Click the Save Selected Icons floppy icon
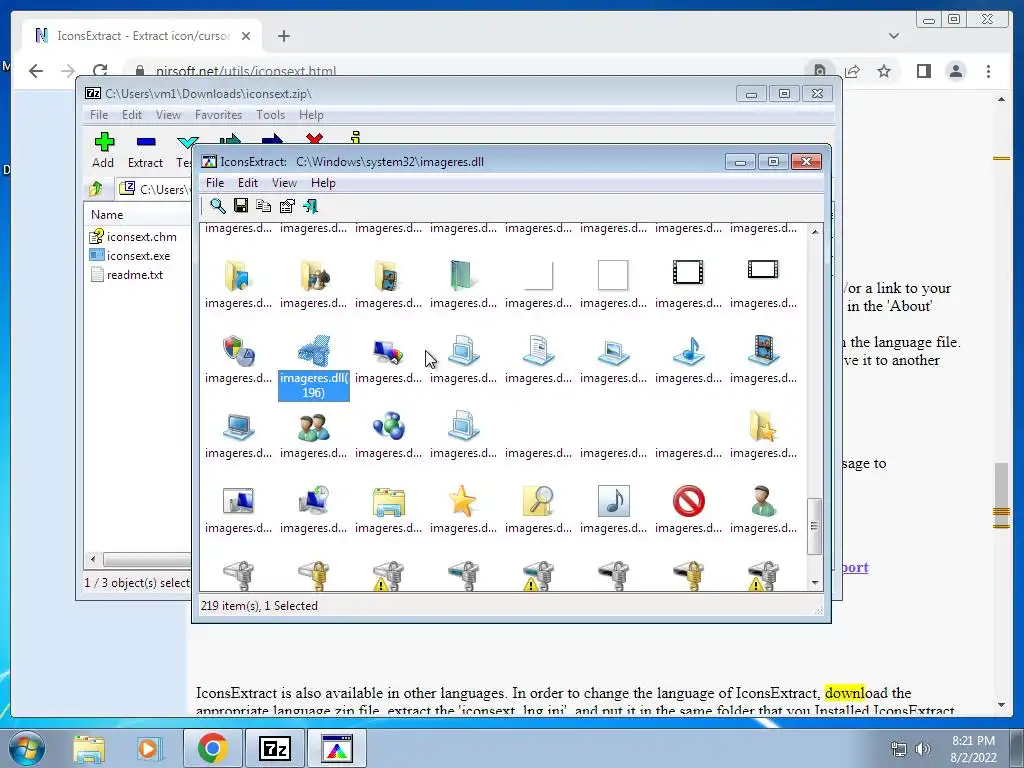This screenshot has width=1024, height=768. click(241, 206)
